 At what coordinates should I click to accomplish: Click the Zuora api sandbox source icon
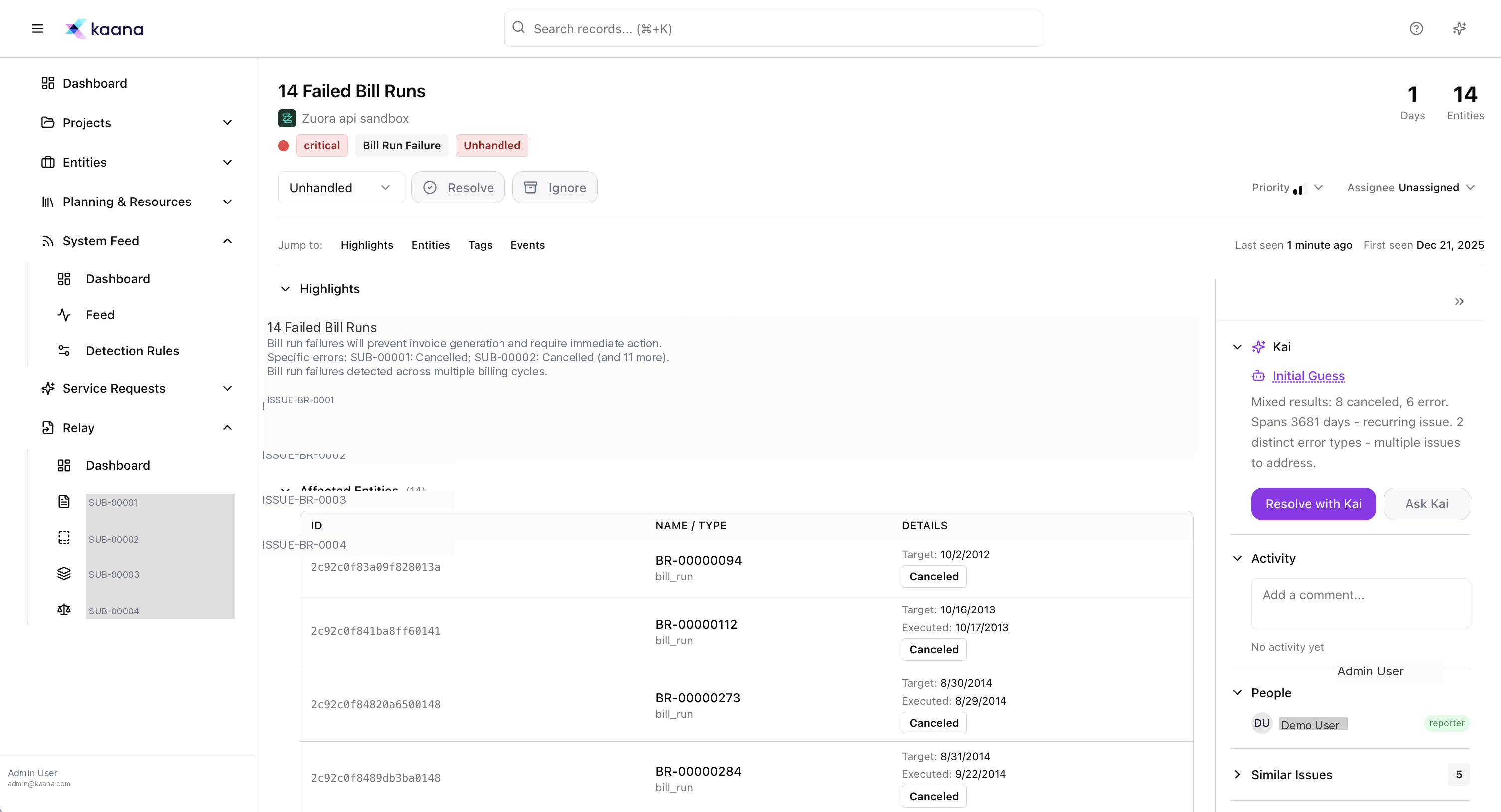click(288, 118)
